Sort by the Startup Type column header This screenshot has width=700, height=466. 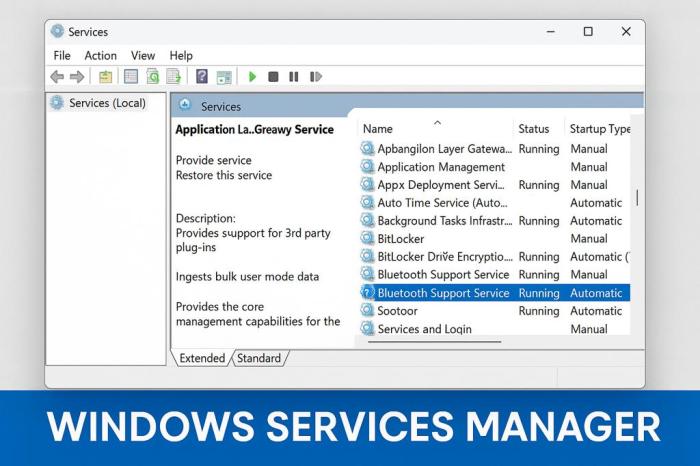(x=600, y=129)
